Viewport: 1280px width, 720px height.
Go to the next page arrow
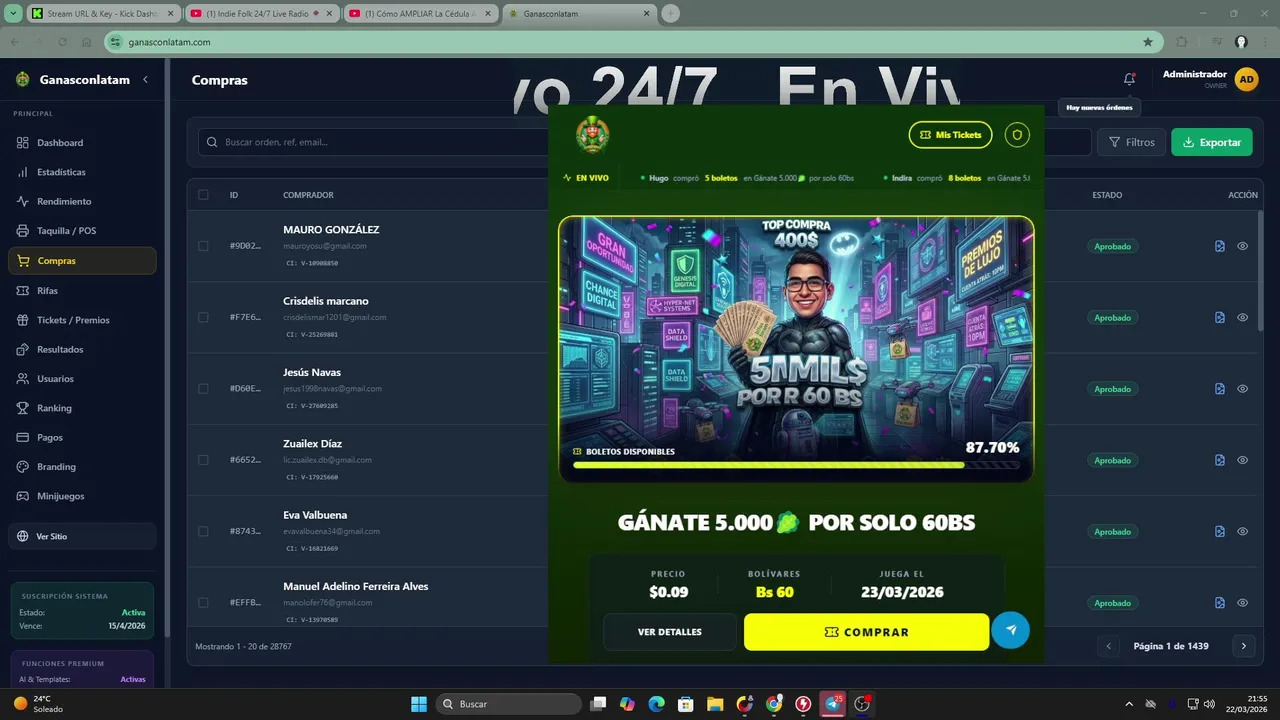point(1243,646)
